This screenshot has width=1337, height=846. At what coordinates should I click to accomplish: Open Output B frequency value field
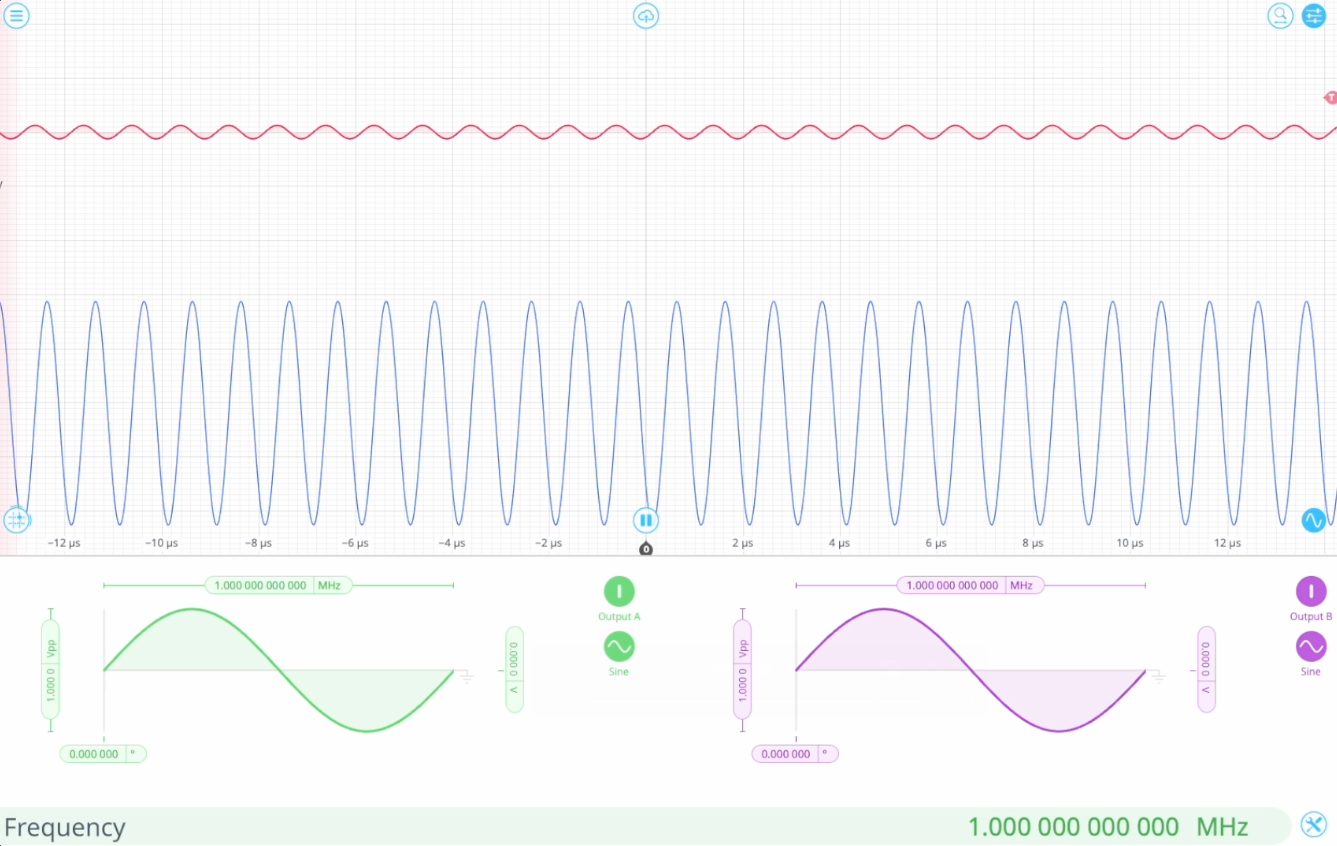tap(950, 585)
